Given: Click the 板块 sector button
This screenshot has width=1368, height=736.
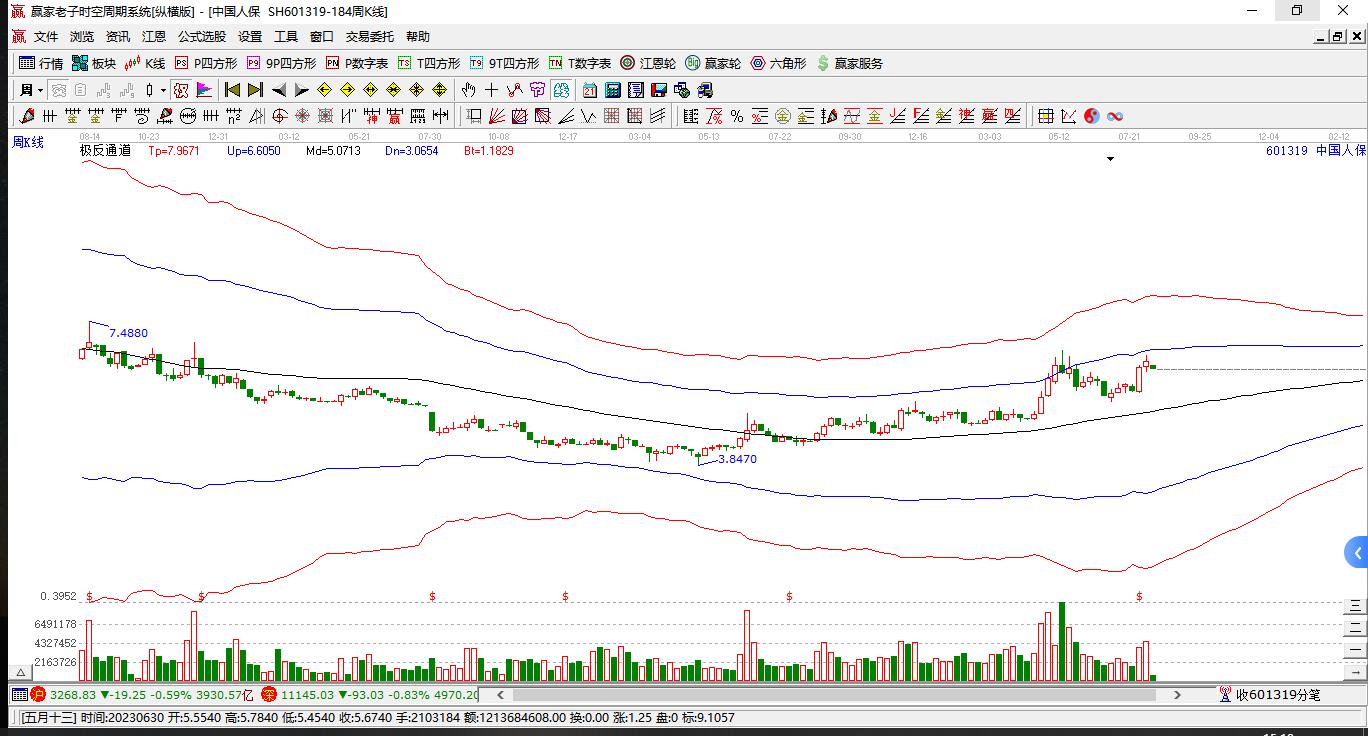Looking at the screenshot, I should [x=94, y=63].
